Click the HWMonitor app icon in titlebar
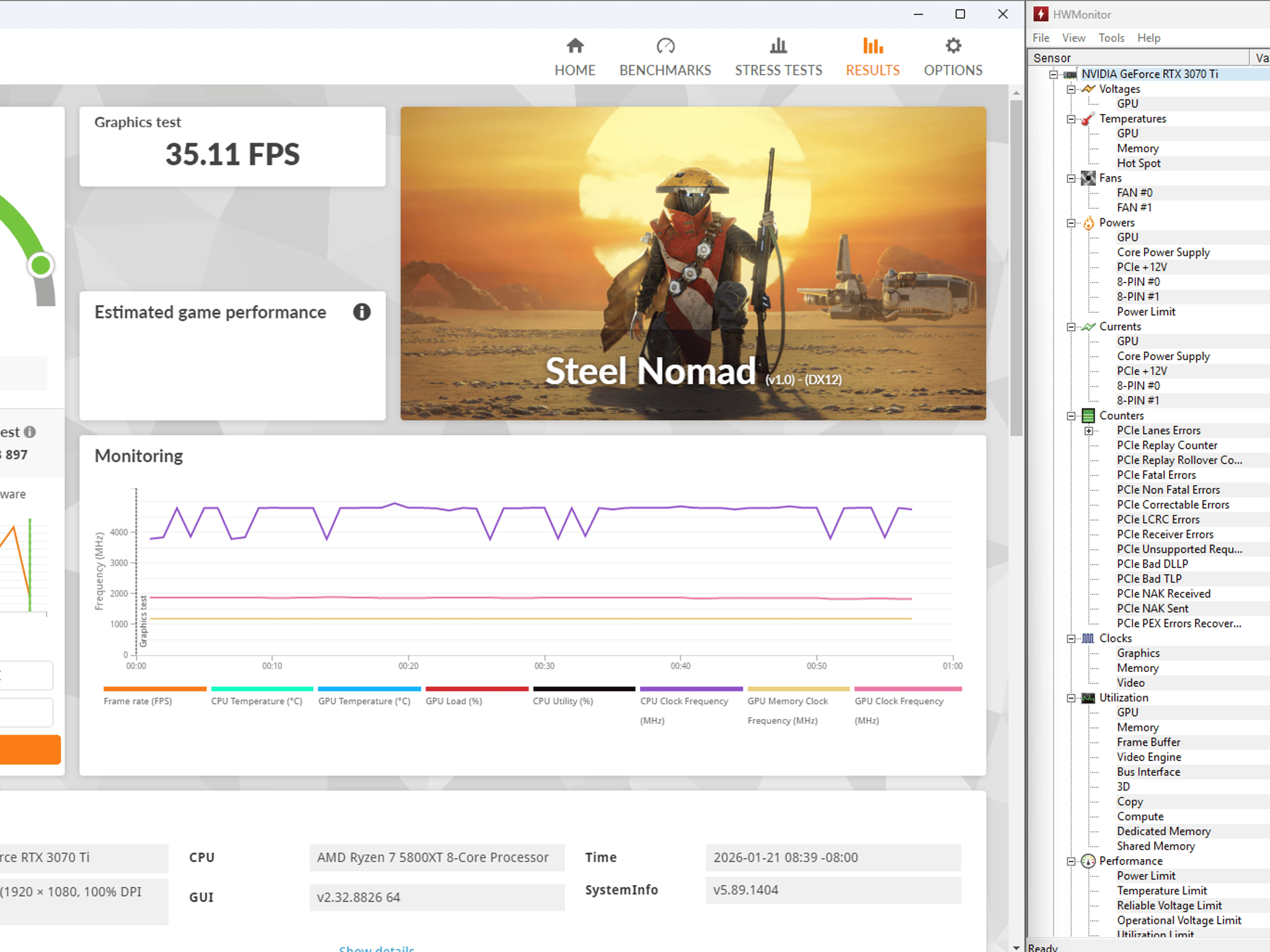Screen dimensions: 1270x952 [1041, 14]
